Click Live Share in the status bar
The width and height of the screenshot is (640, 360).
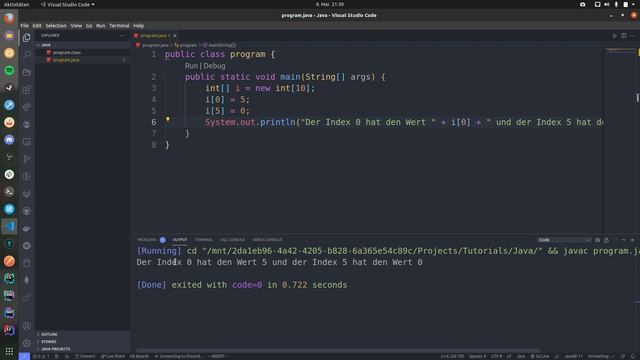coord(113,356)
